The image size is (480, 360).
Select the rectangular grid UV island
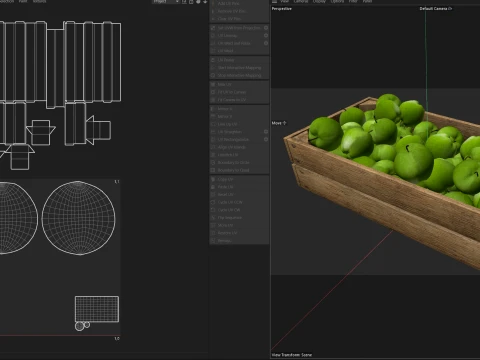(x=97, y=309)
